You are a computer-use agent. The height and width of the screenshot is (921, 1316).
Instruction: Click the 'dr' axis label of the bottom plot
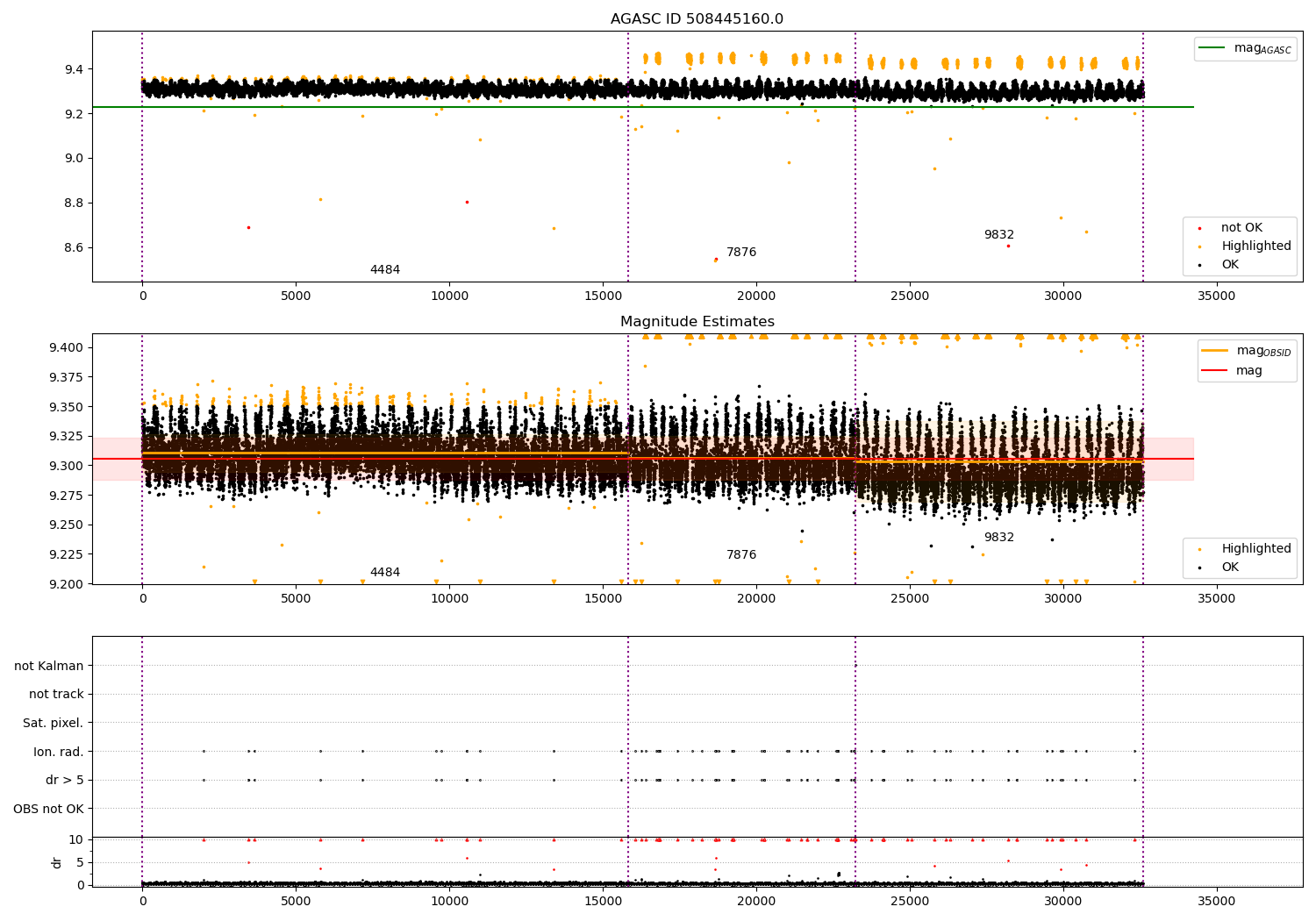pos(57,862)
